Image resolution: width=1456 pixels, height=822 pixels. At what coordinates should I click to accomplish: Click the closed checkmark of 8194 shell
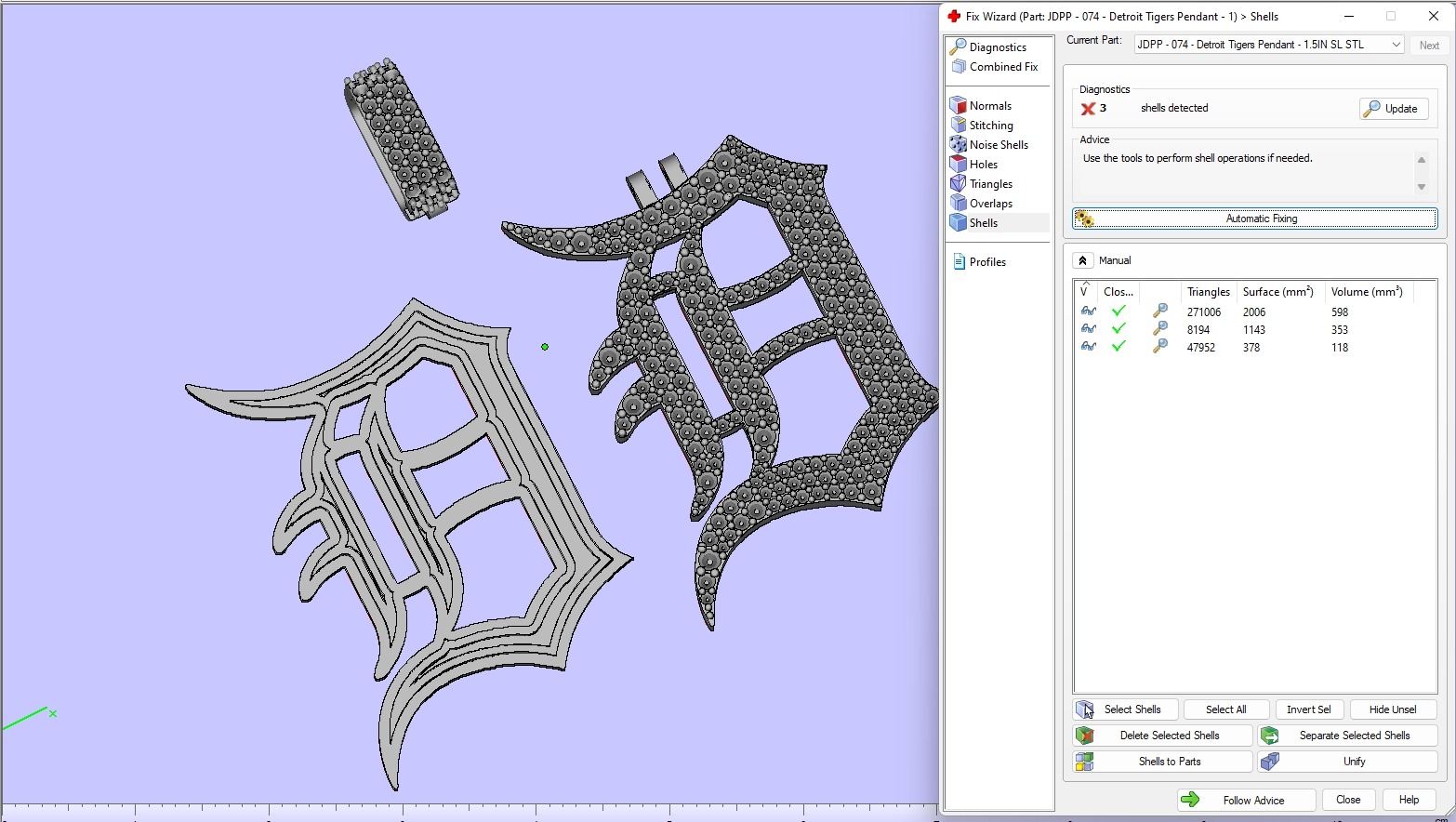coord(1118,329)
